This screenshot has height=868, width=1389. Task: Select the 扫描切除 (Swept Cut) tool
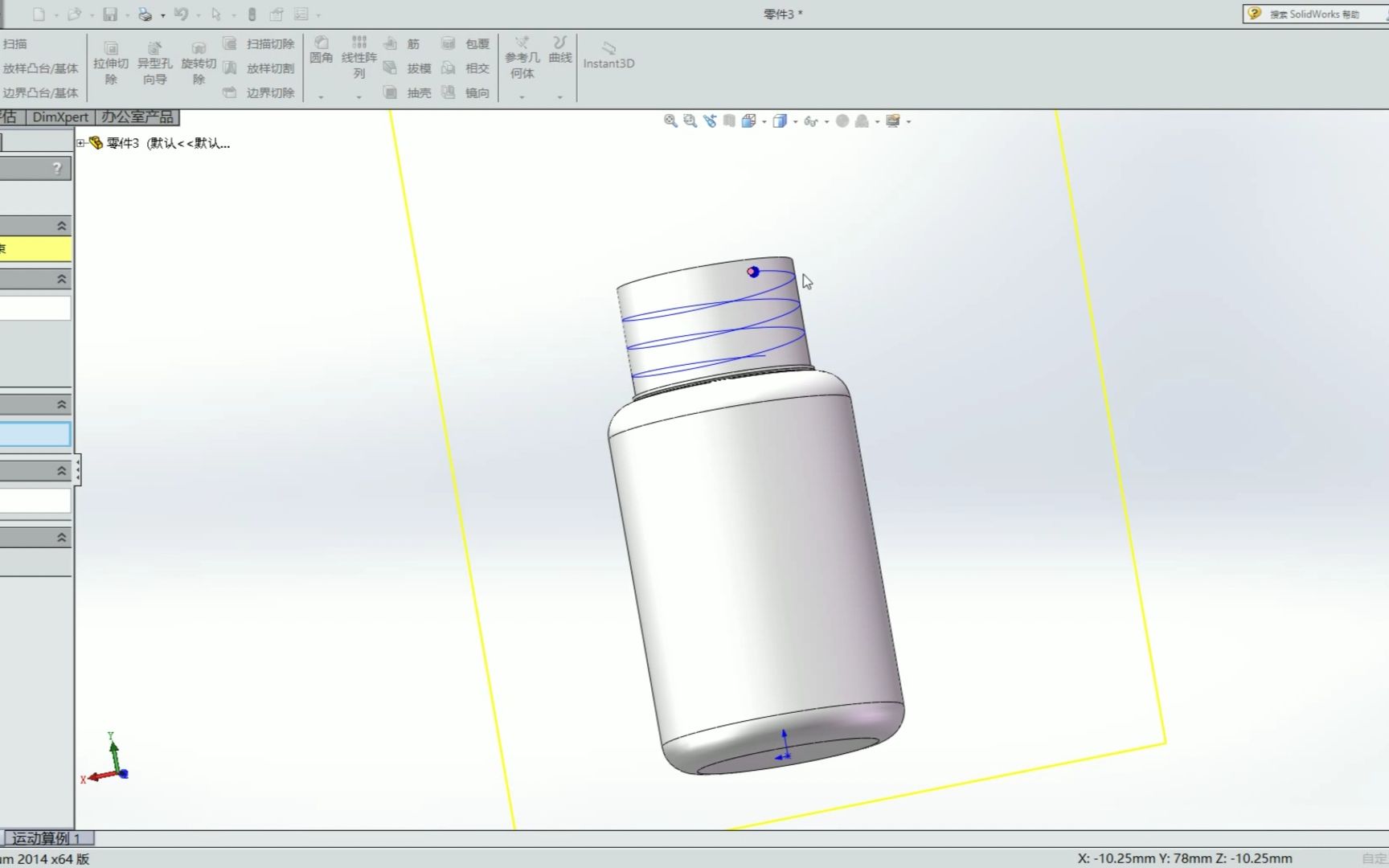tap(259, 43)
